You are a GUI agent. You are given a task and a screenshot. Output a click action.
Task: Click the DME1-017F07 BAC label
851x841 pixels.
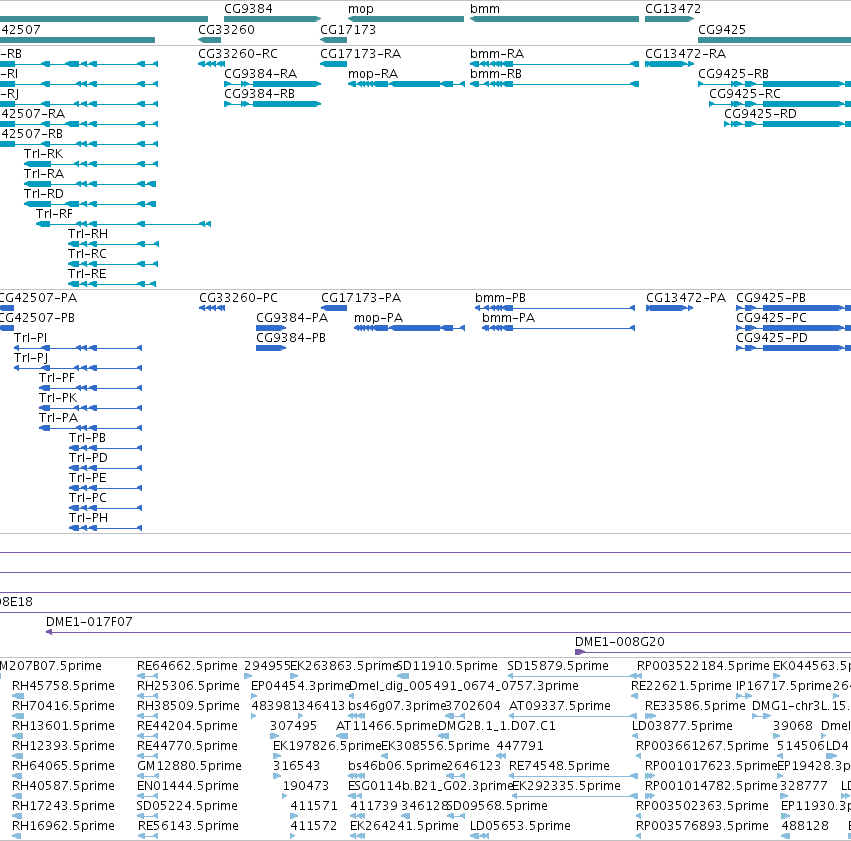pyautogui.click(x=89, y=622)
